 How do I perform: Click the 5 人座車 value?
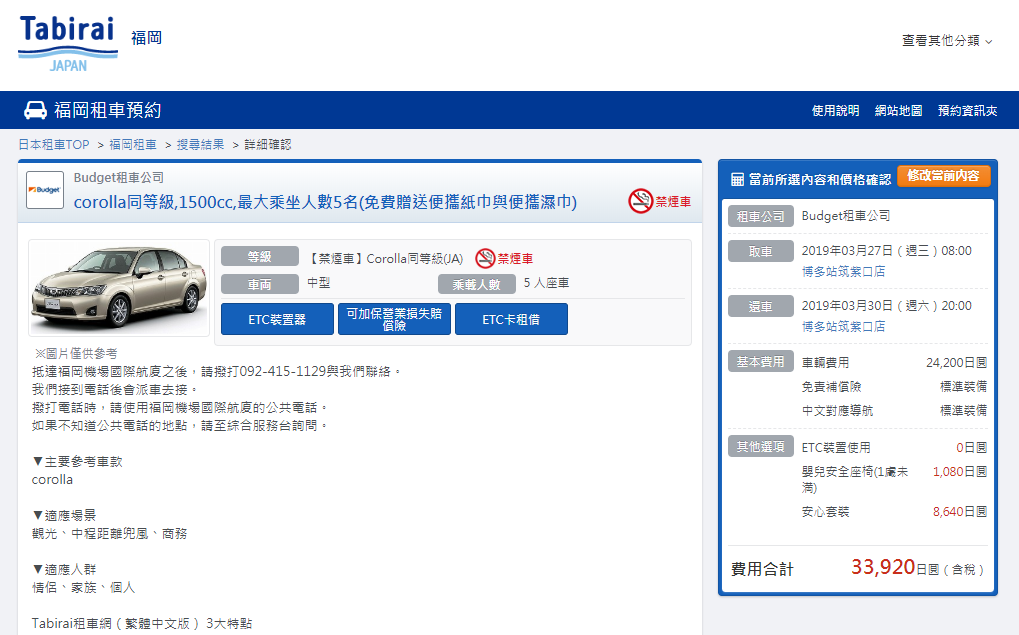coord(546,283)
